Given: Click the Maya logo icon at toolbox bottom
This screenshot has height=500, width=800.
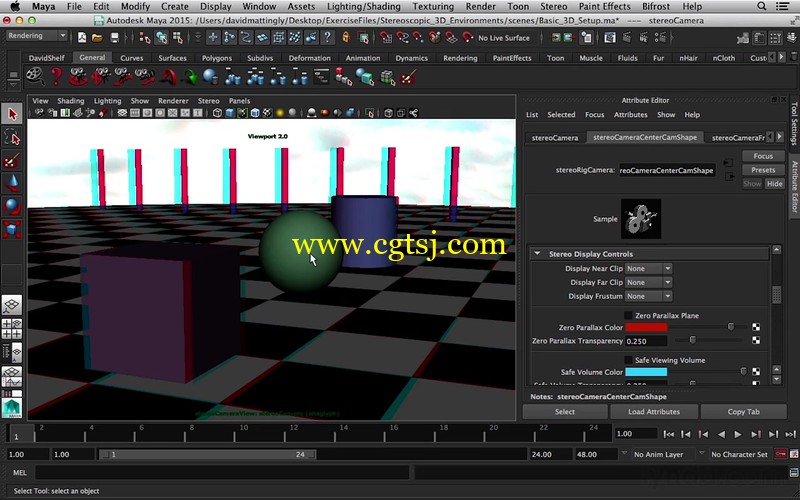Looking at the screenshot, I should point(12,408).
